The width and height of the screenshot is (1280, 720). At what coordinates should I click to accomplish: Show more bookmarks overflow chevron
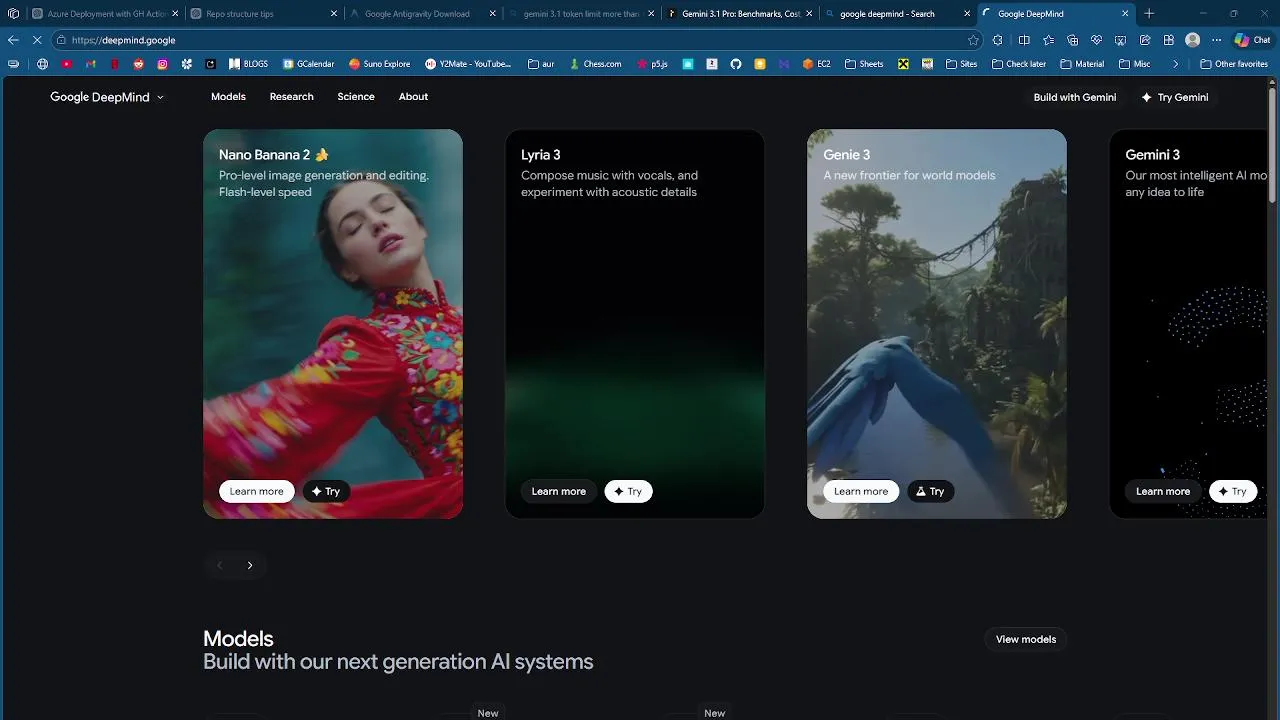pos(1175,64)
